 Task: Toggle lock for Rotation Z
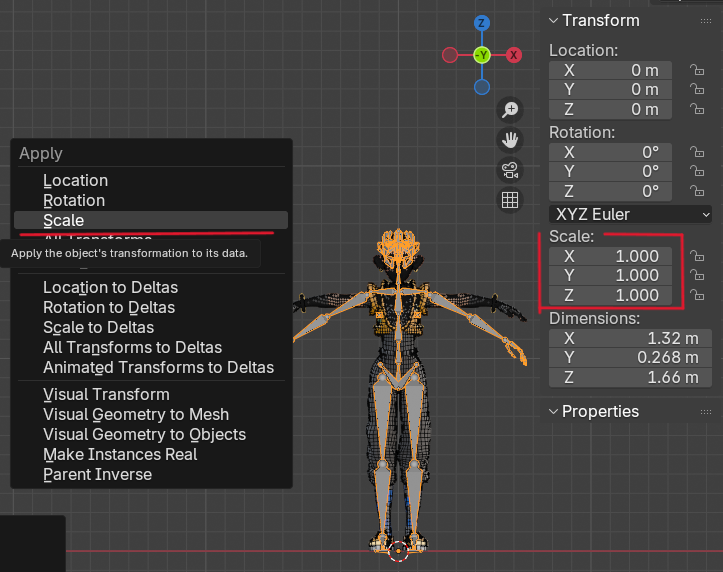695,191
